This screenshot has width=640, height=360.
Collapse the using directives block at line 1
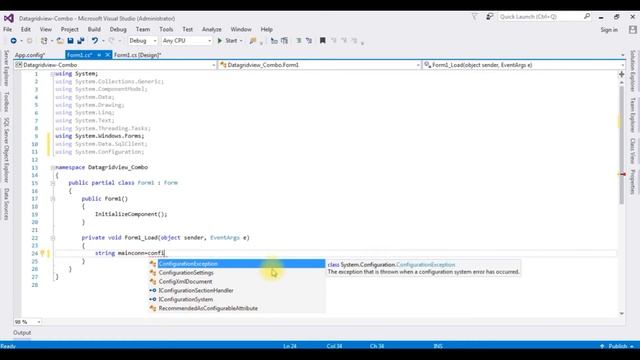[x=53, y=74]
